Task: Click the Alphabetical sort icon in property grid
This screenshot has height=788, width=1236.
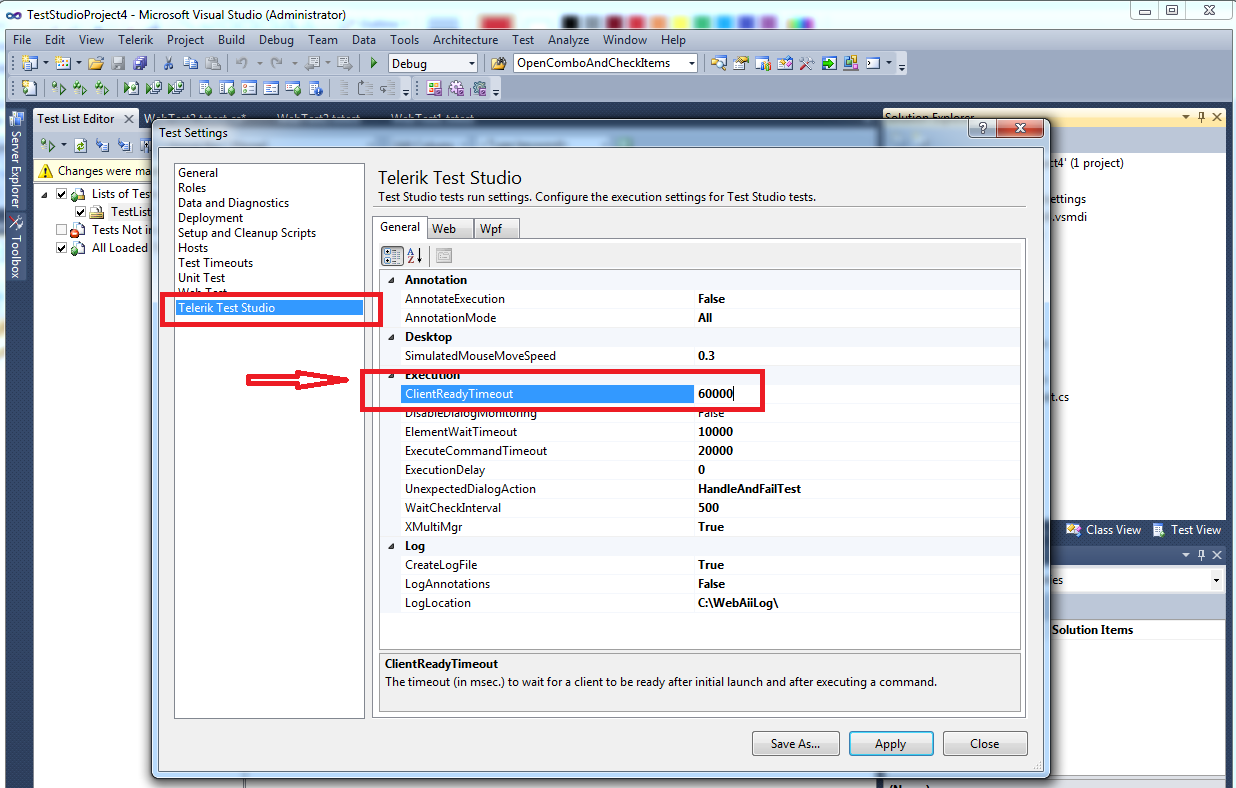Action: [415, 255]
